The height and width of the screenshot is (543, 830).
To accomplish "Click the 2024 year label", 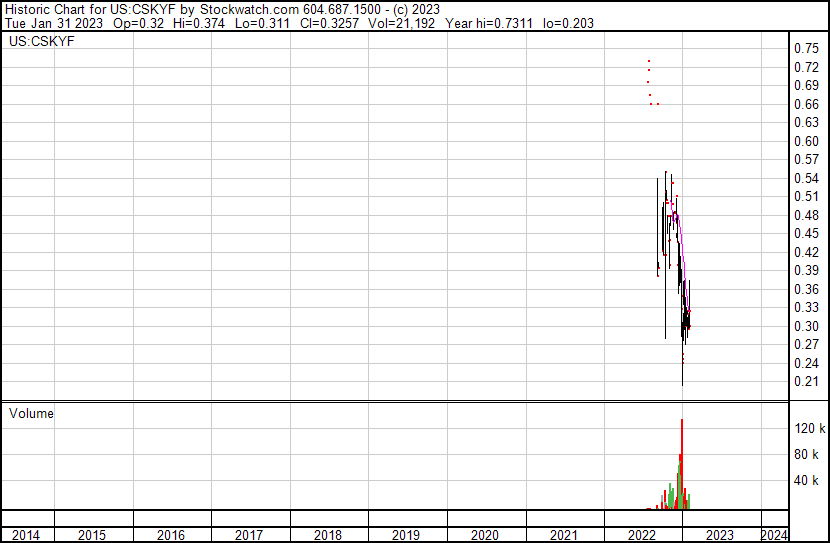I will [x=773, y=535].
